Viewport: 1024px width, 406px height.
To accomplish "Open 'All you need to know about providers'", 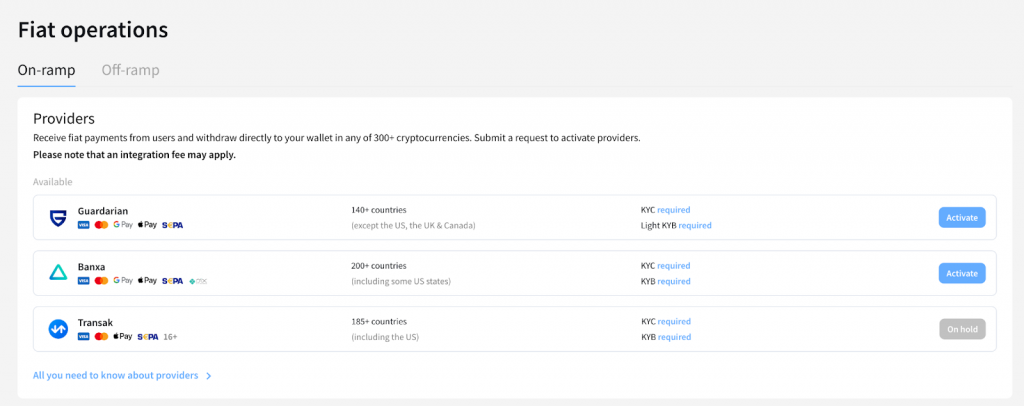I will point(122,376).
